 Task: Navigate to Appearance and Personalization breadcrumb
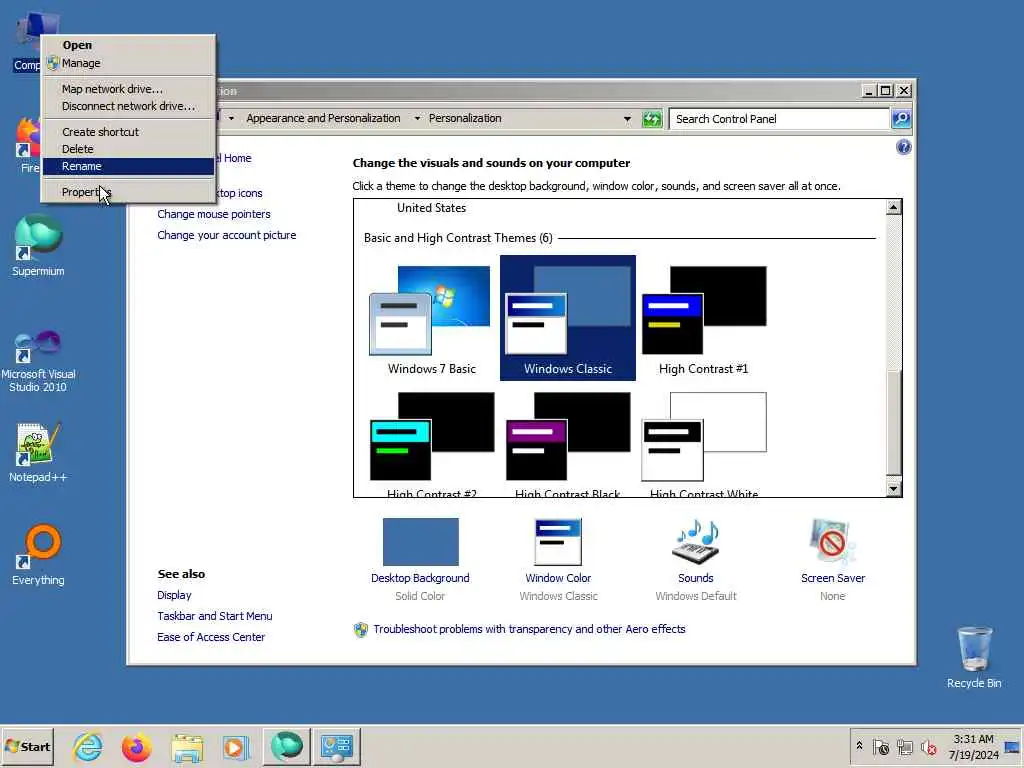pyautogui.click(x=323, y=118)
